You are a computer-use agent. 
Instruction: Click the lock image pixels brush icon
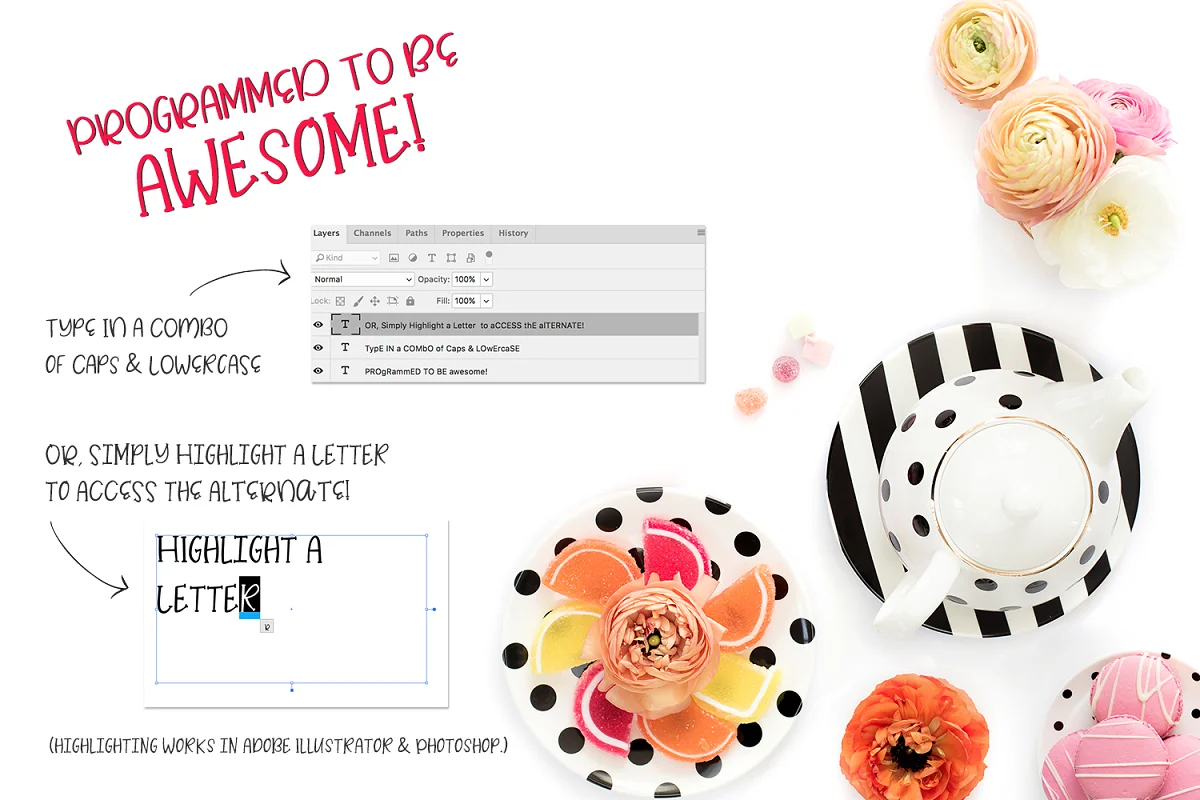click(x=358, y=301)
